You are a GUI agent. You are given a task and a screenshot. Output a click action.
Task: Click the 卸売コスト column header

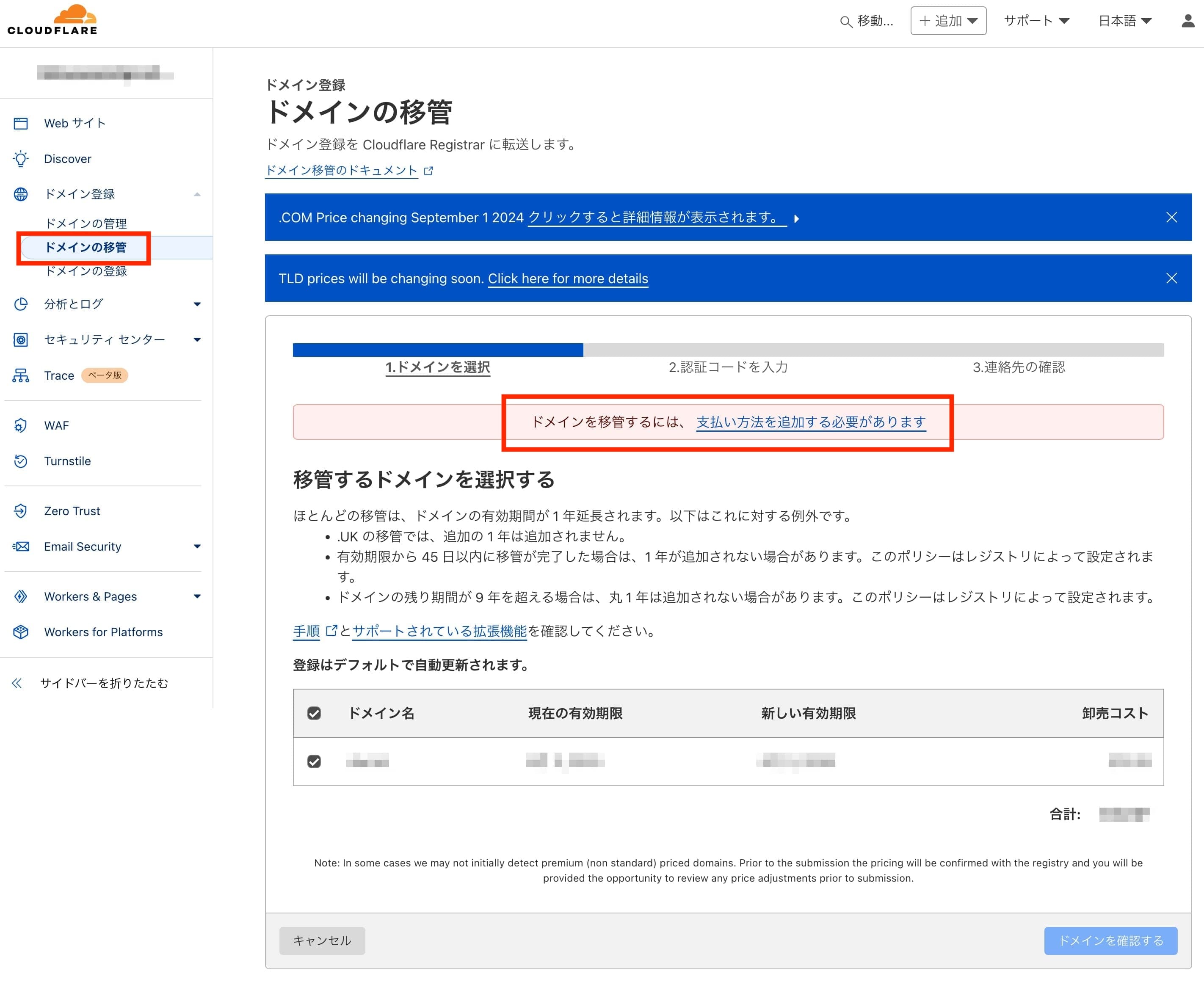1115,713
